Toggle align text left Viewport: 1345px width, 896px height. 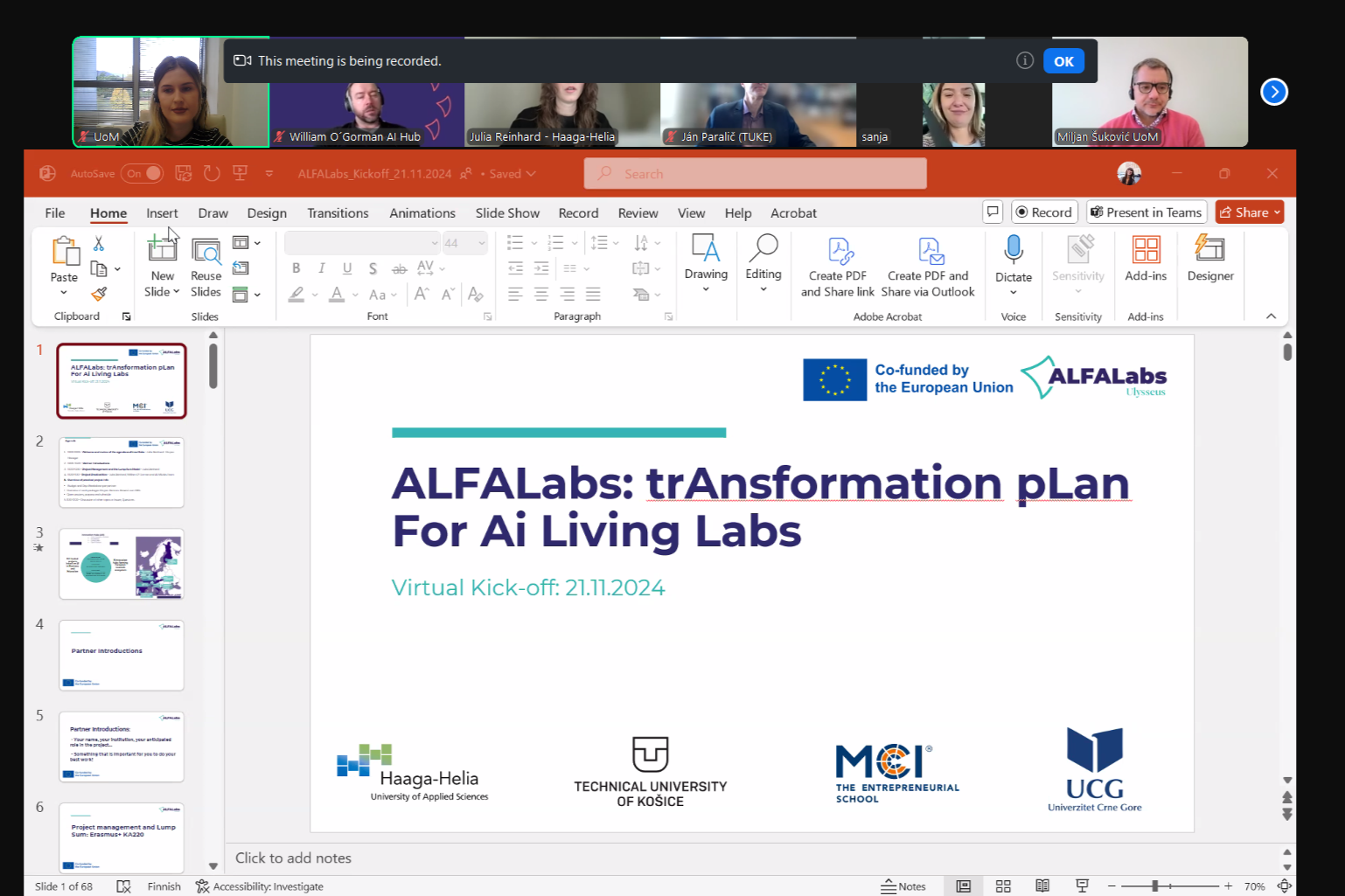click(x=515, y=294)
